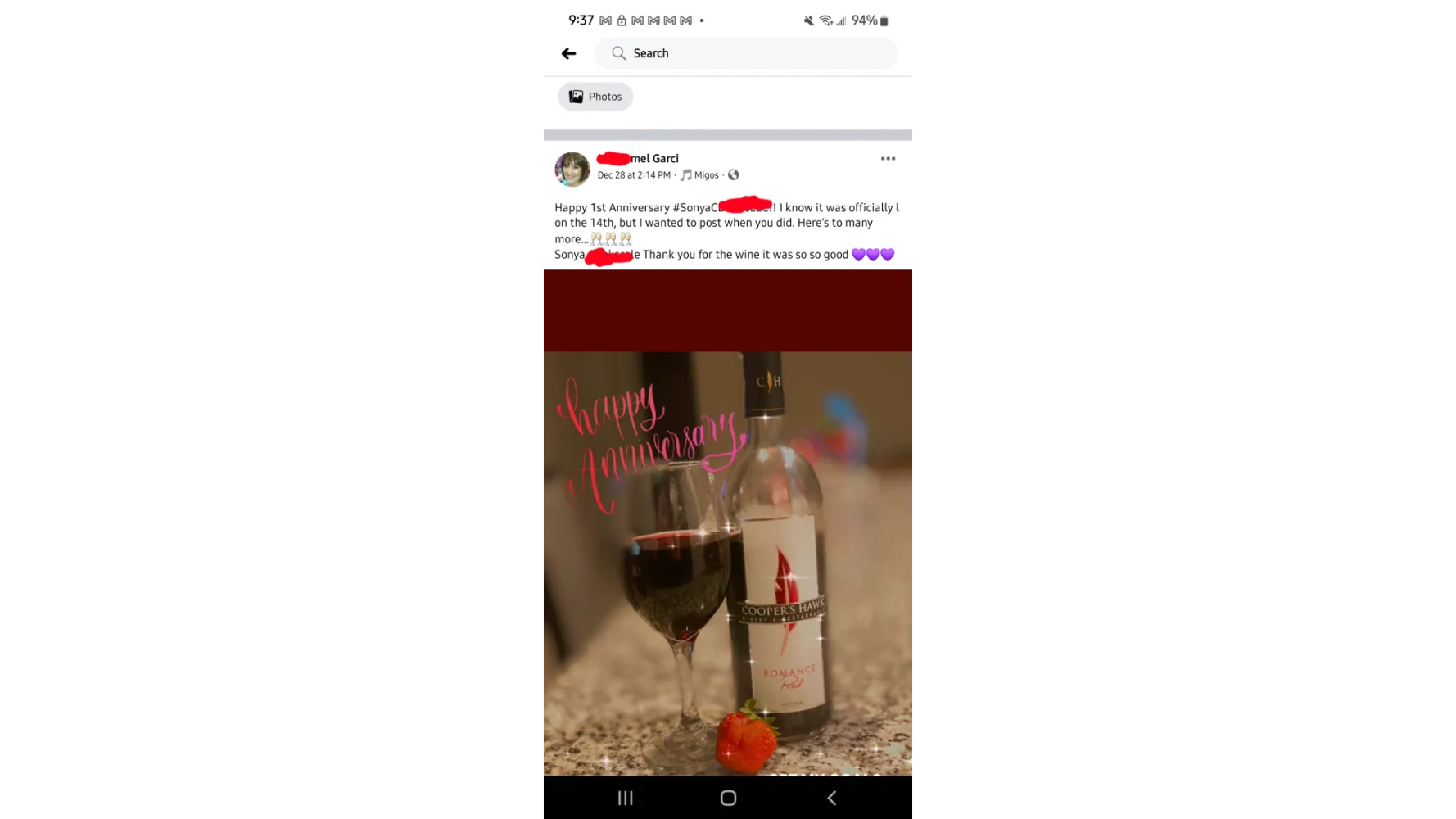Focus the Search input field

pyautogui.click(x=745, y=53)
